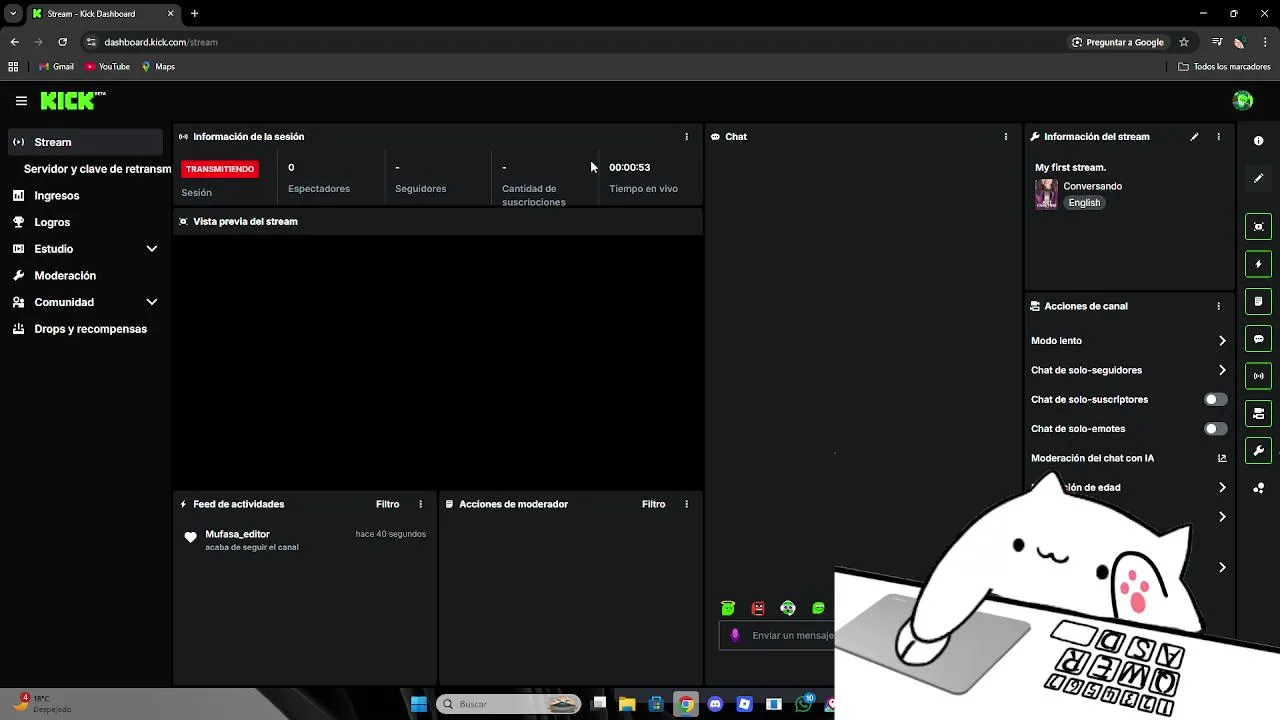Open Filtro in Feed de actividades
The image size is (1280, 720).
[387, 504]
